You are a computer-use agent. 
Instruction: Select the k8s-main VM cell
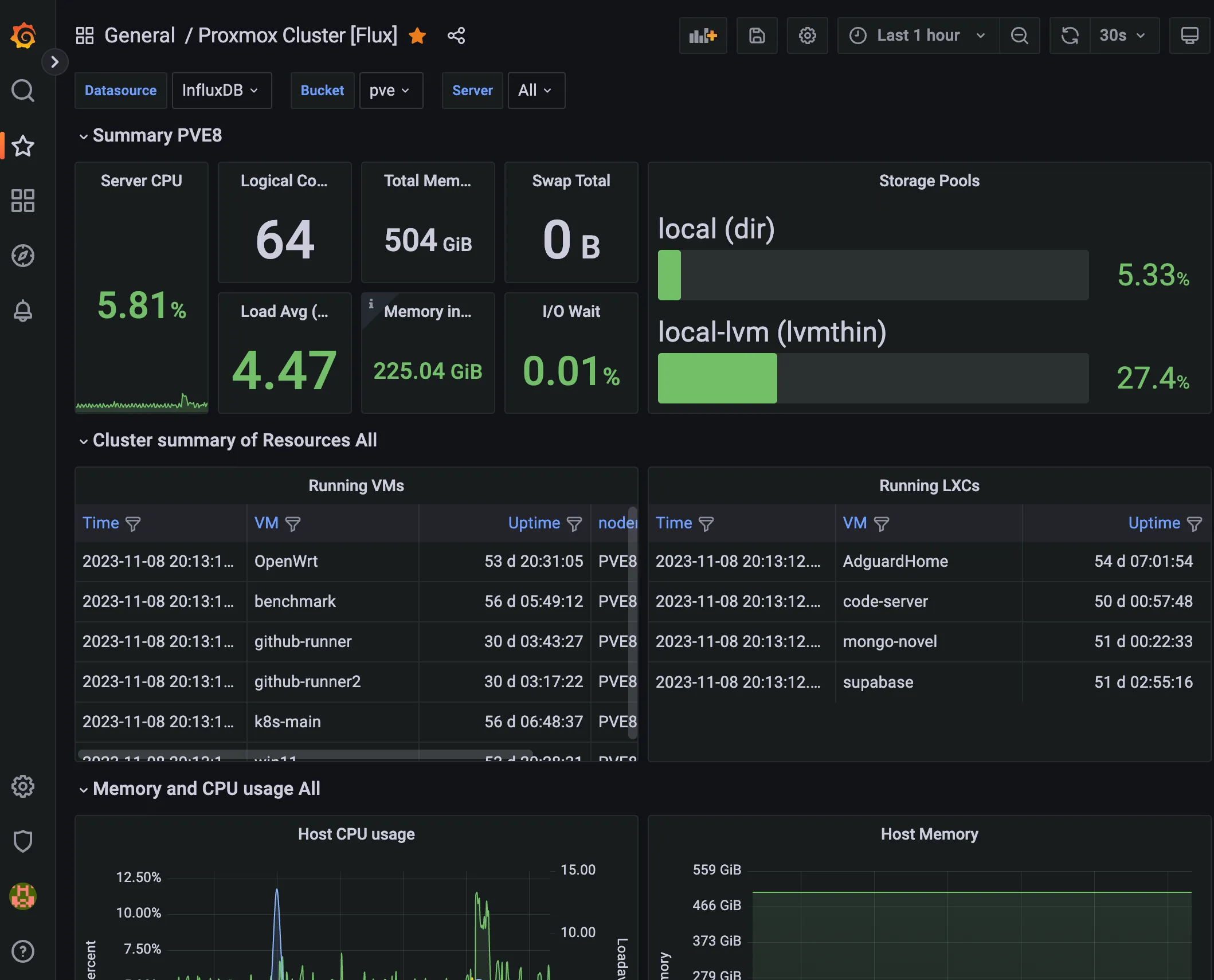click(332, 722)
